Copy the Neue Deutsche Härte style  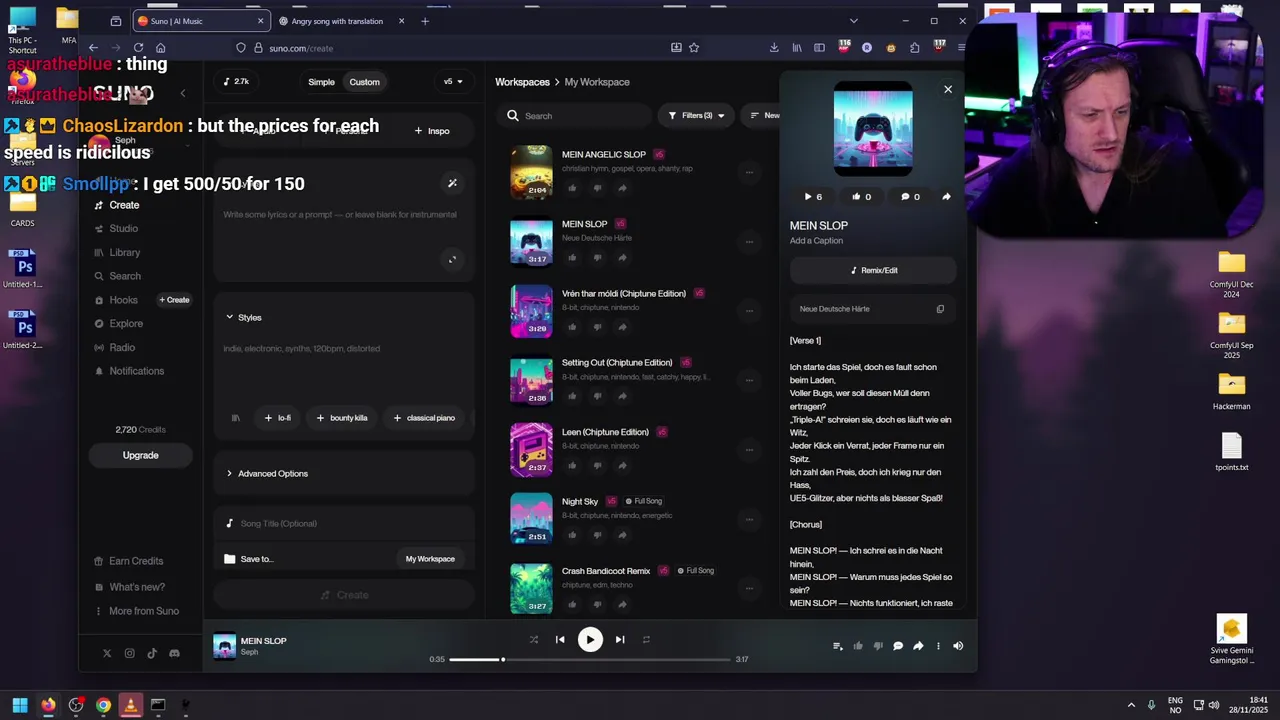(x=940, y=309)
